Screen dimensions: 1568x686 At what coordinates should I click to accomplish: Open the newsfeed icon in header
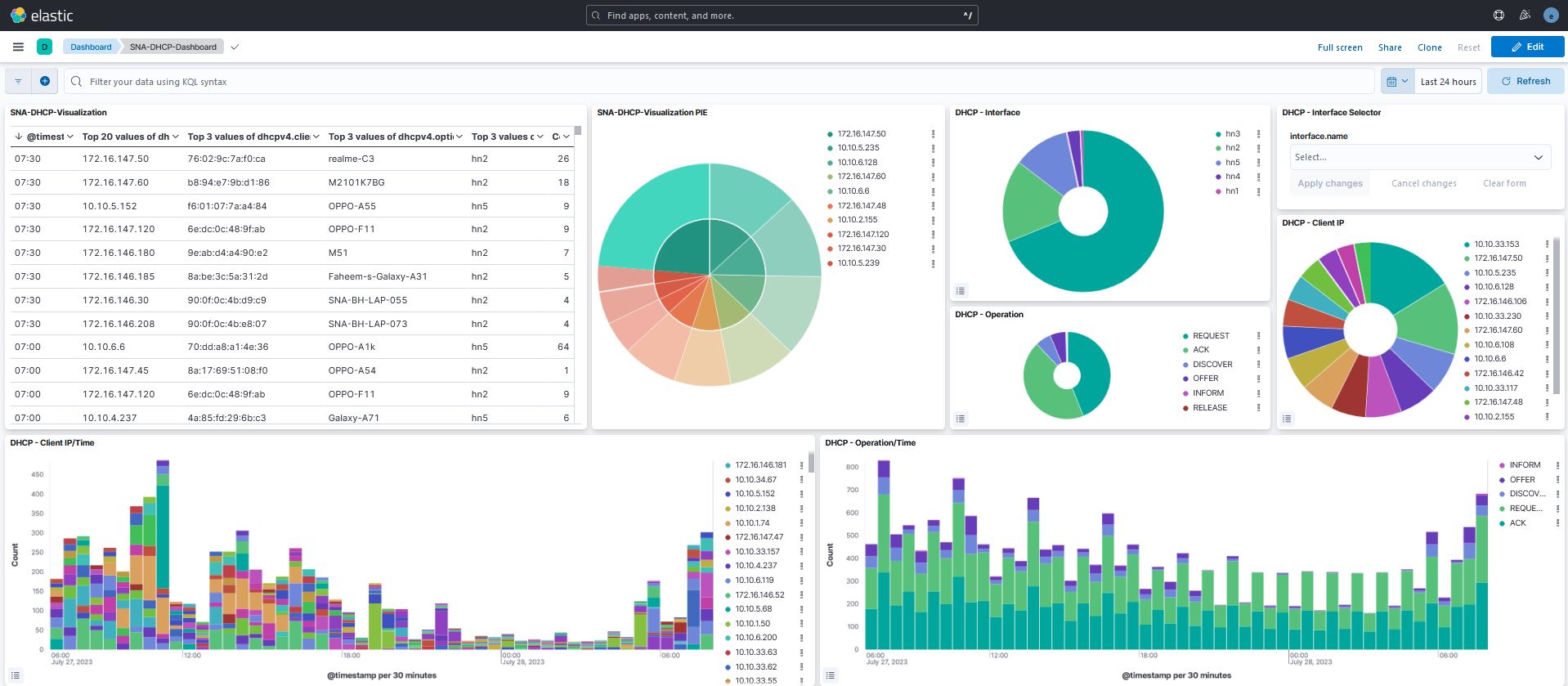(x=1525, y=15)
